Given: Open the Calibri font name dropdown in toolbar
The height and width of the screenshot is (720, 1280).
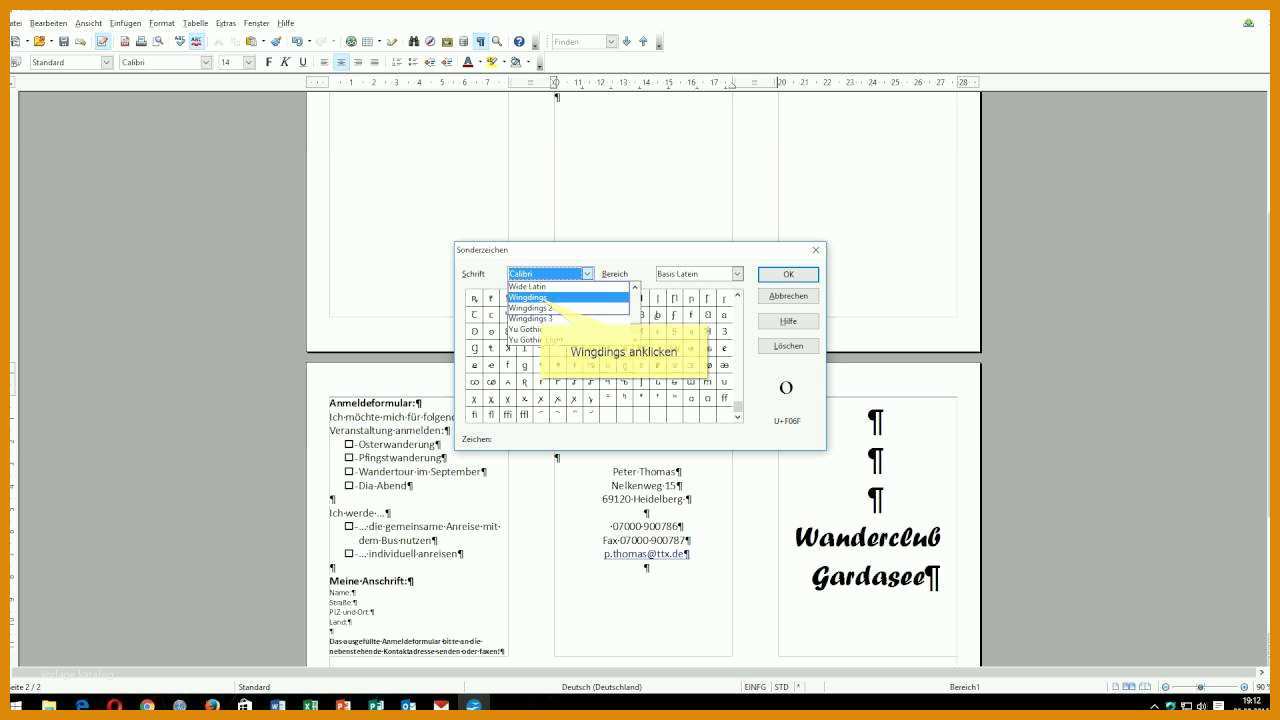Looking at the screenshot, I should [206, 62].
